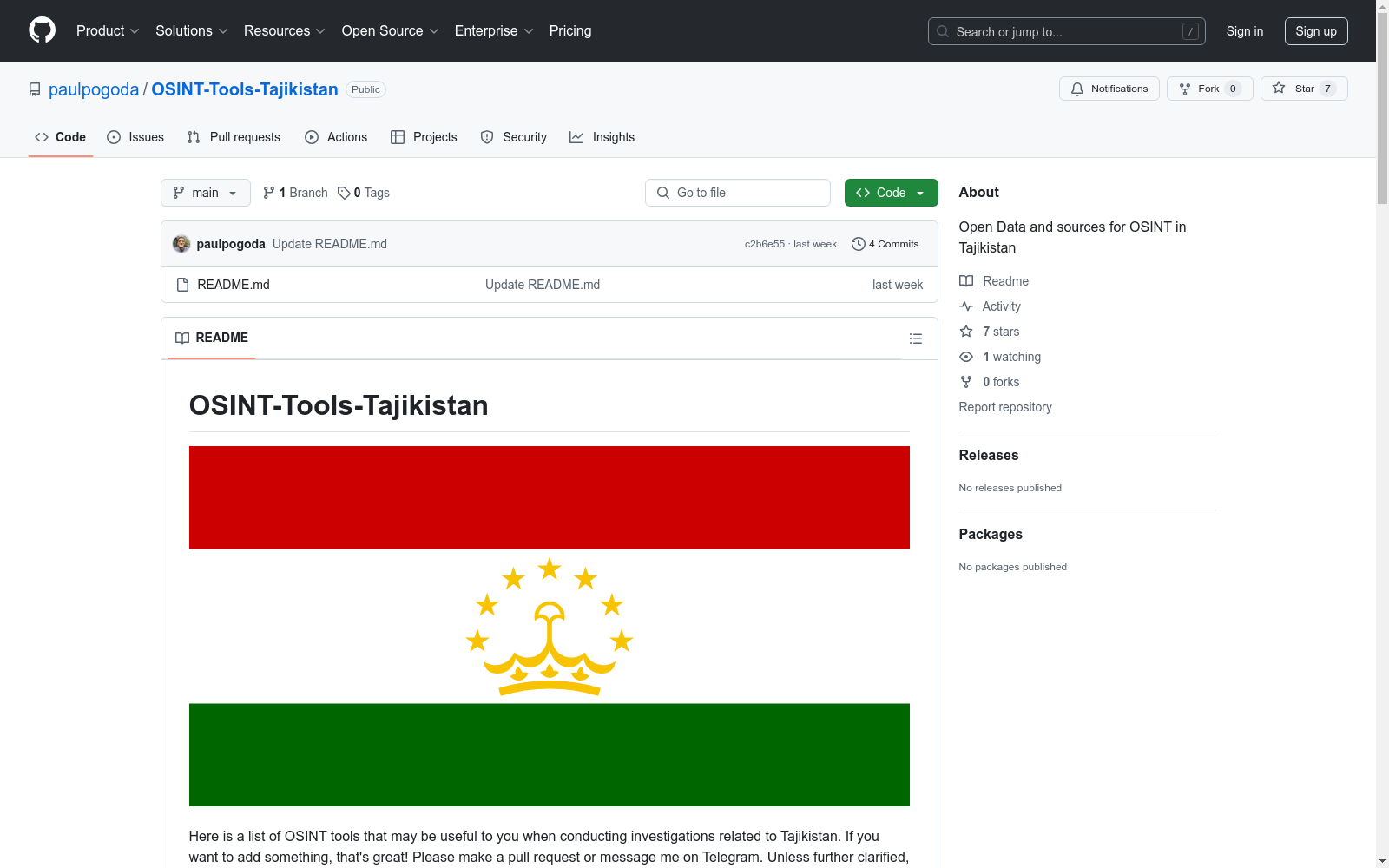Click the Sign in link
This screenshot has height=868, width=1389.
click(x=1245, y=31)
